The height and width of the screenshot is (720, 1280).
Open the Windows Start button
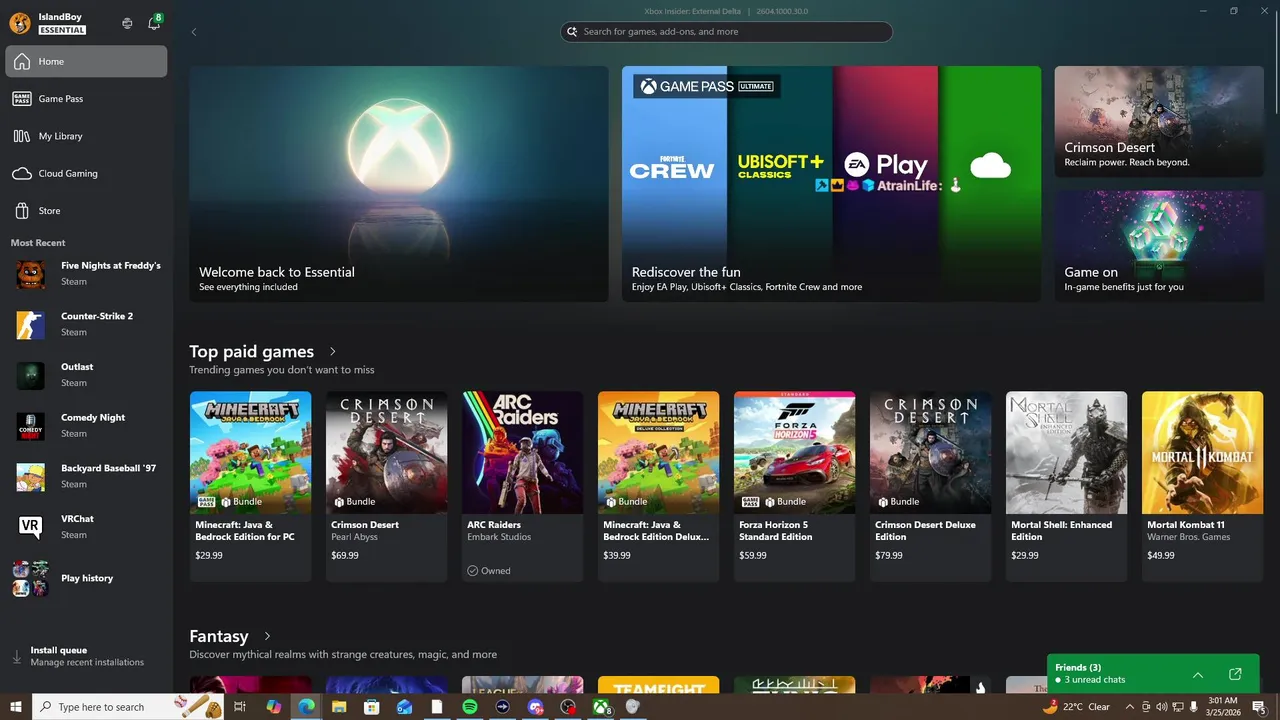(16, 707)
